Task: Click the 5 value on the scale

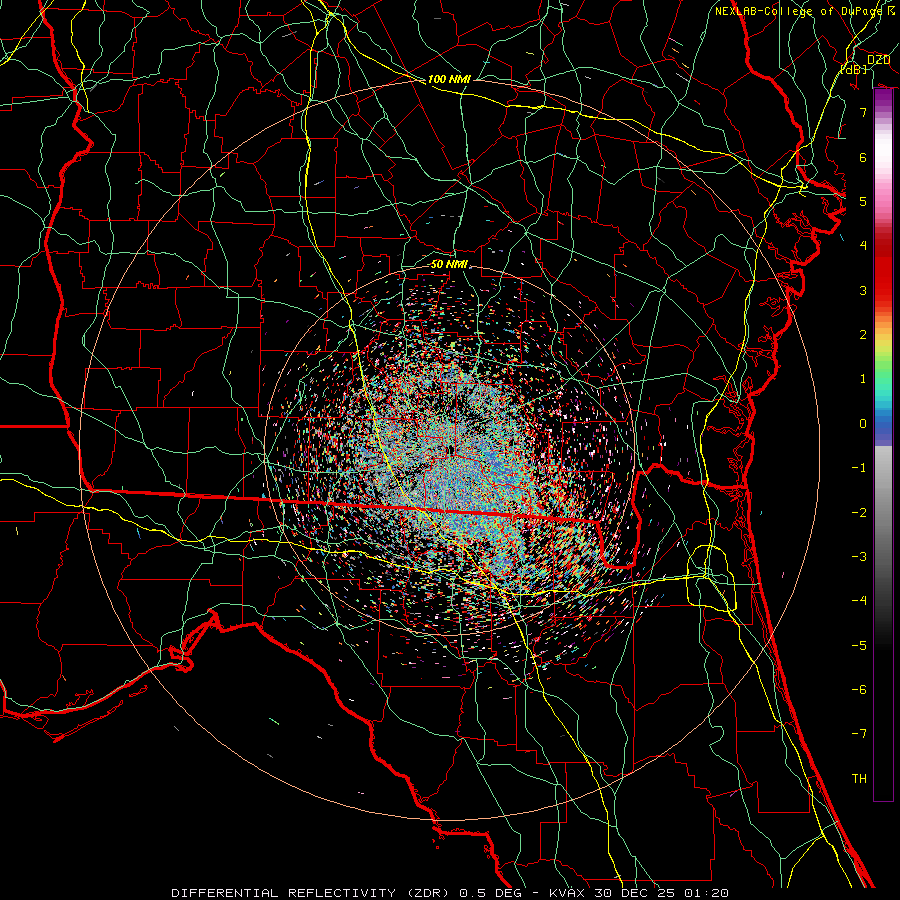Action: tap(863, 201)
